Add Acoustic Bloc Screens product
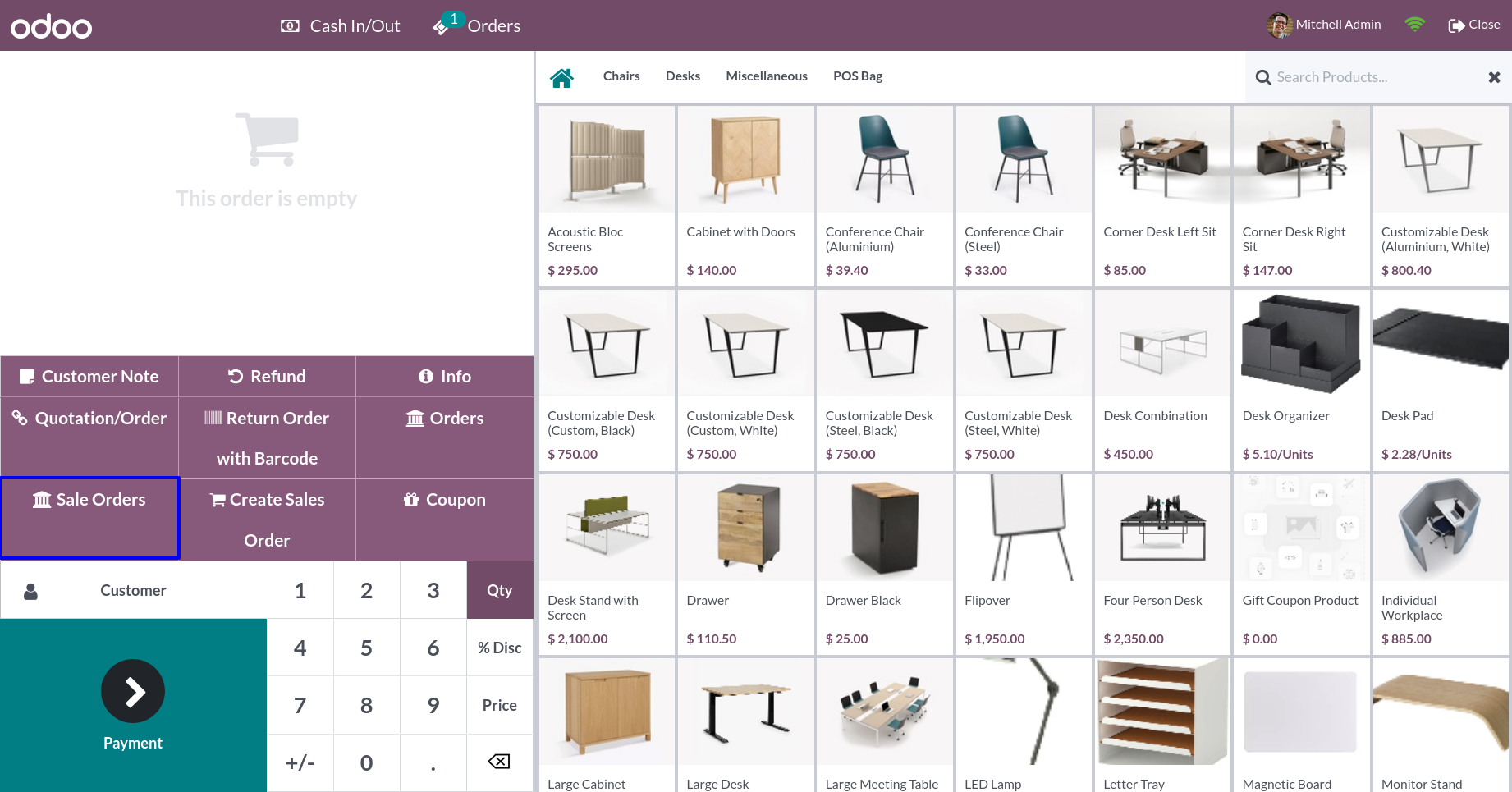The image size is (1512, 792). 607,195
